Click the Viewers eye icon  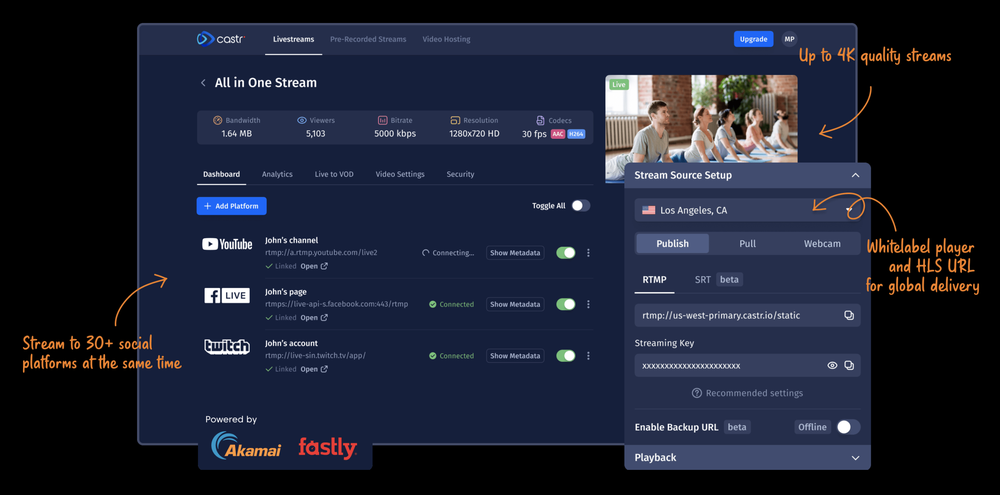click(302, 120)
